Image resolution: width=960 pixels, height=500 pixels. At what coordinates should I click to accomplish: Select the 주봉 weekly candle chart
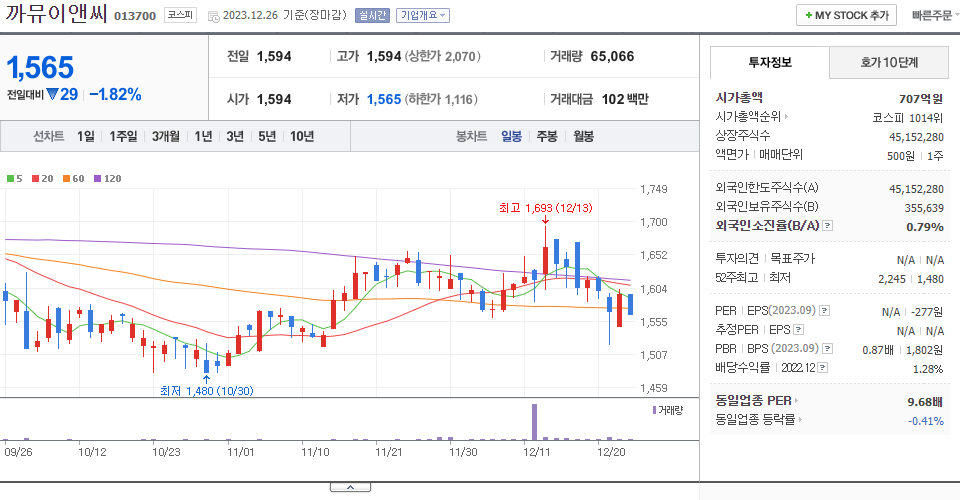click(547, 136)
